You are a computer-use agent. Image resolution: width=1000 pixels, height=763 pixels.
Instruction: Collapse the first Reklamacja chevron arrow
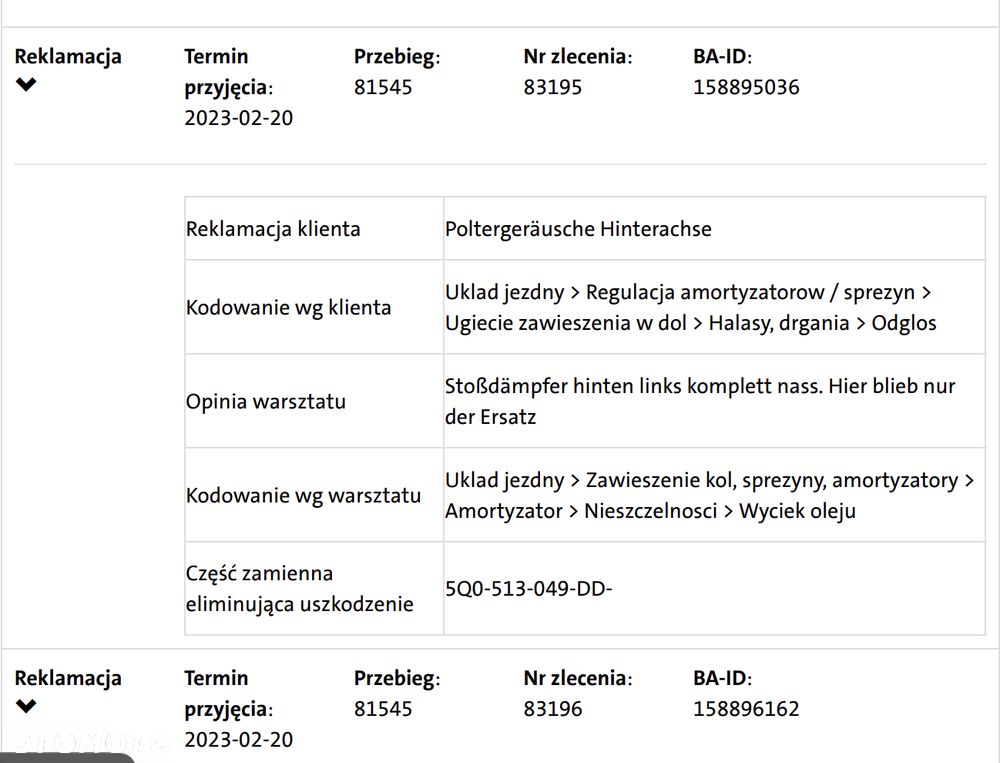point(26,84)
